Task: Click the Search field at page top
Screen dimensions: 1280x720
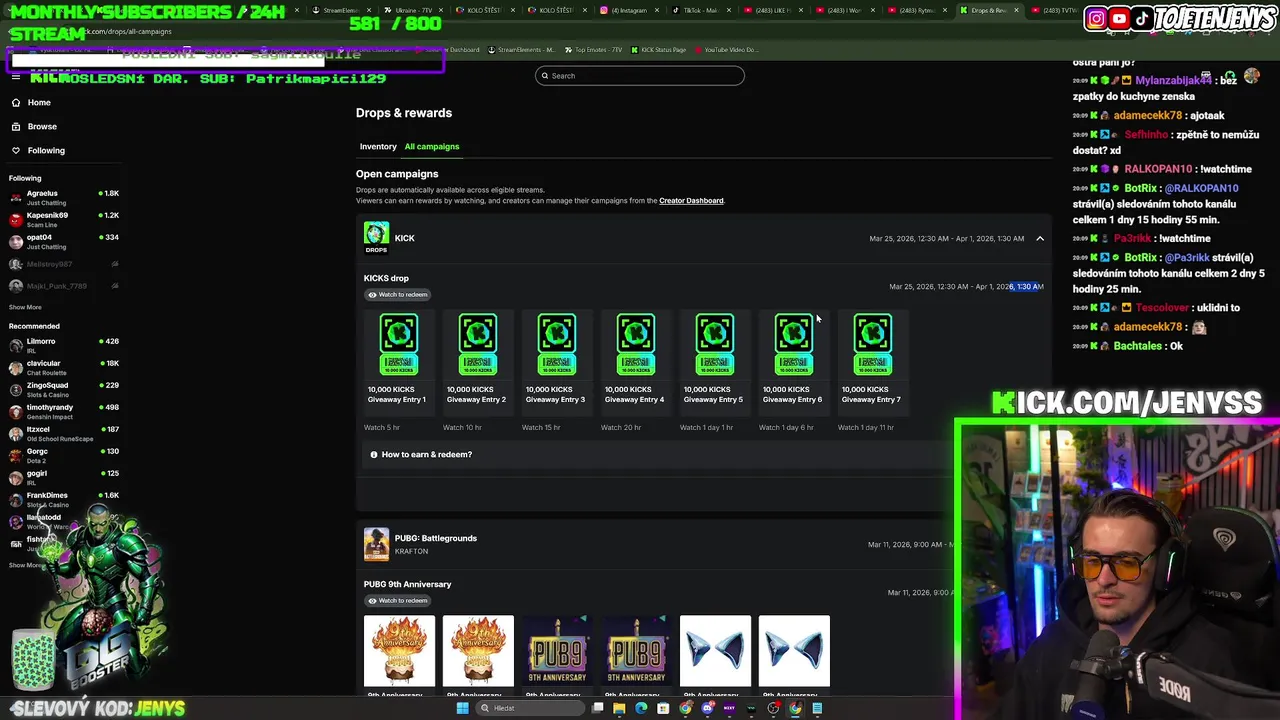Action: (640, 76)
